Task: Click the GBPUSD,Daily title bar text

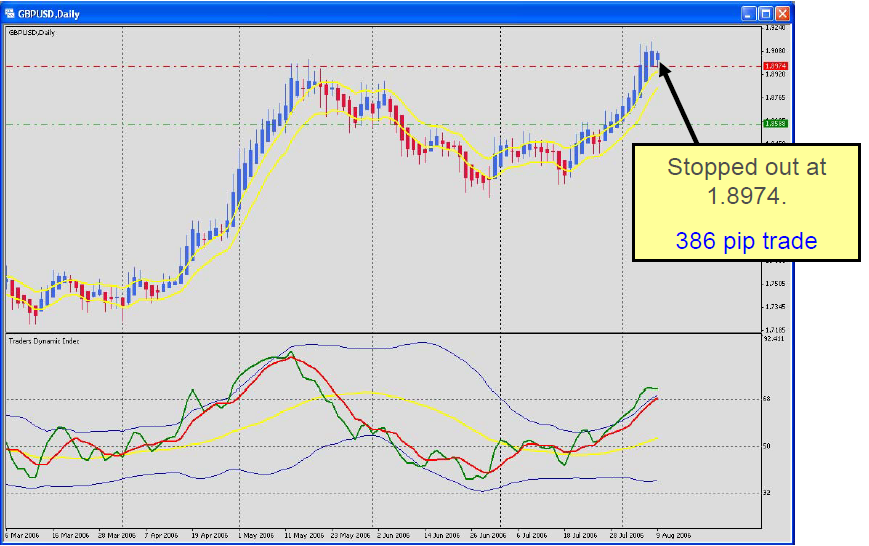Action: (49, 14)
